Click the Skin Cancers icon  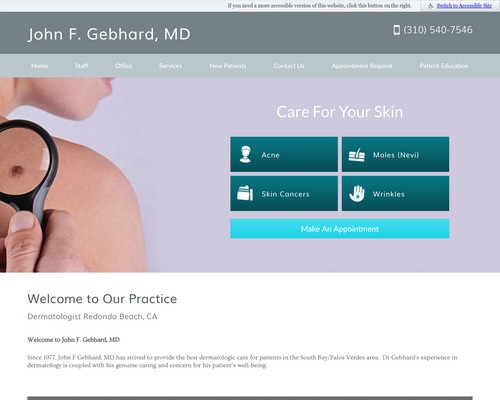[245, 193]
